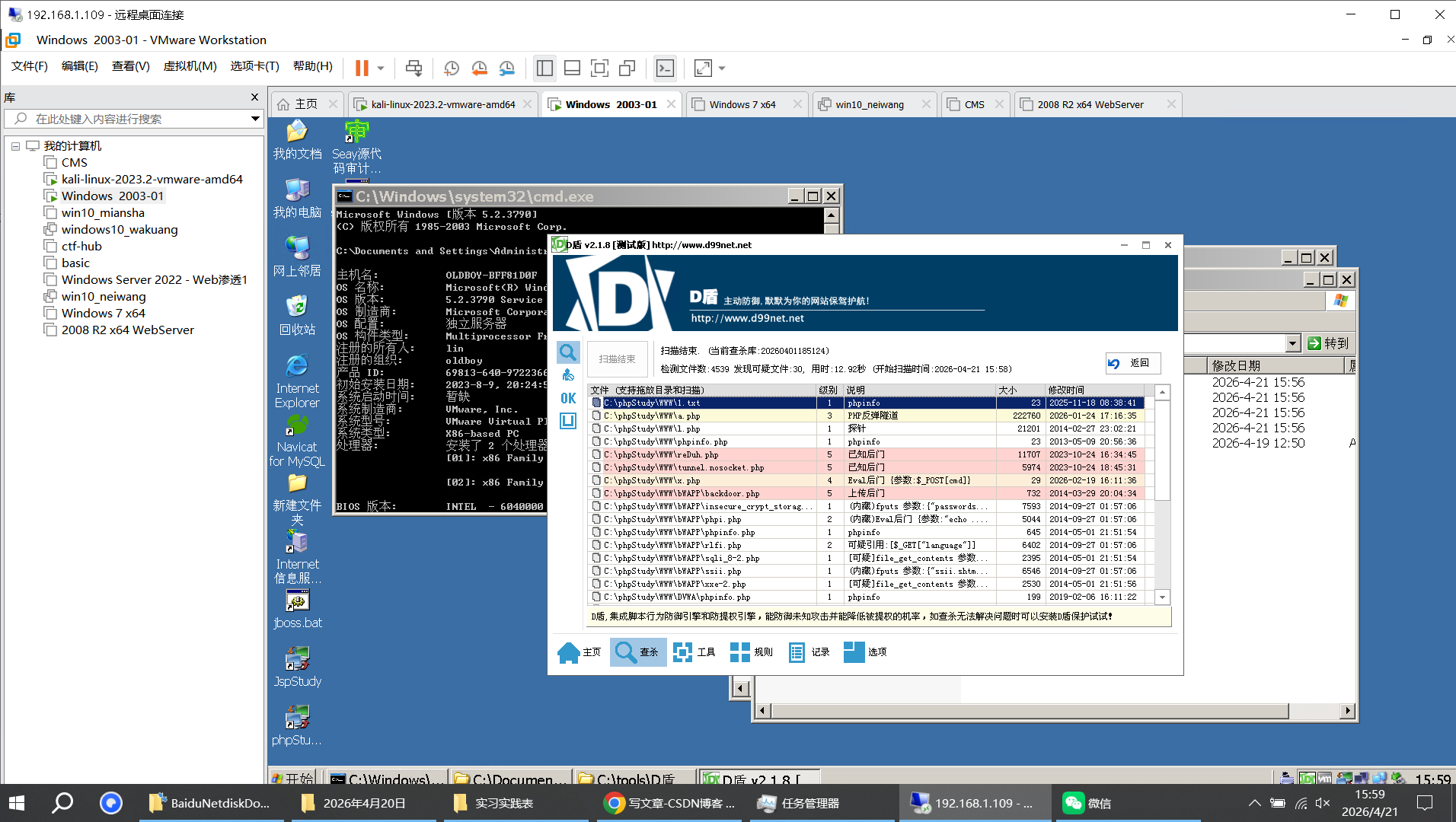Open the Windows Start button on host taskbar
Screen dimensions: 1456x822
[17, 803]
